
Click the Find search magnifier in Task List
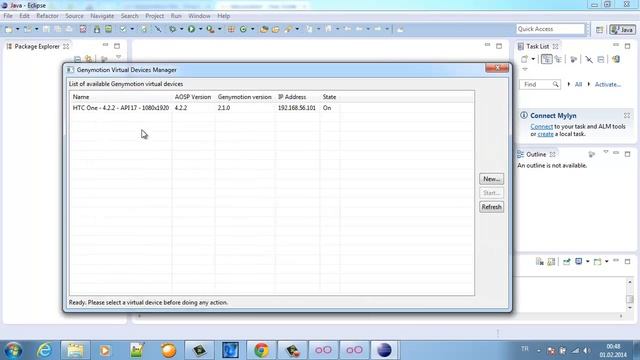pyautogui.click(x=556, y=84)
